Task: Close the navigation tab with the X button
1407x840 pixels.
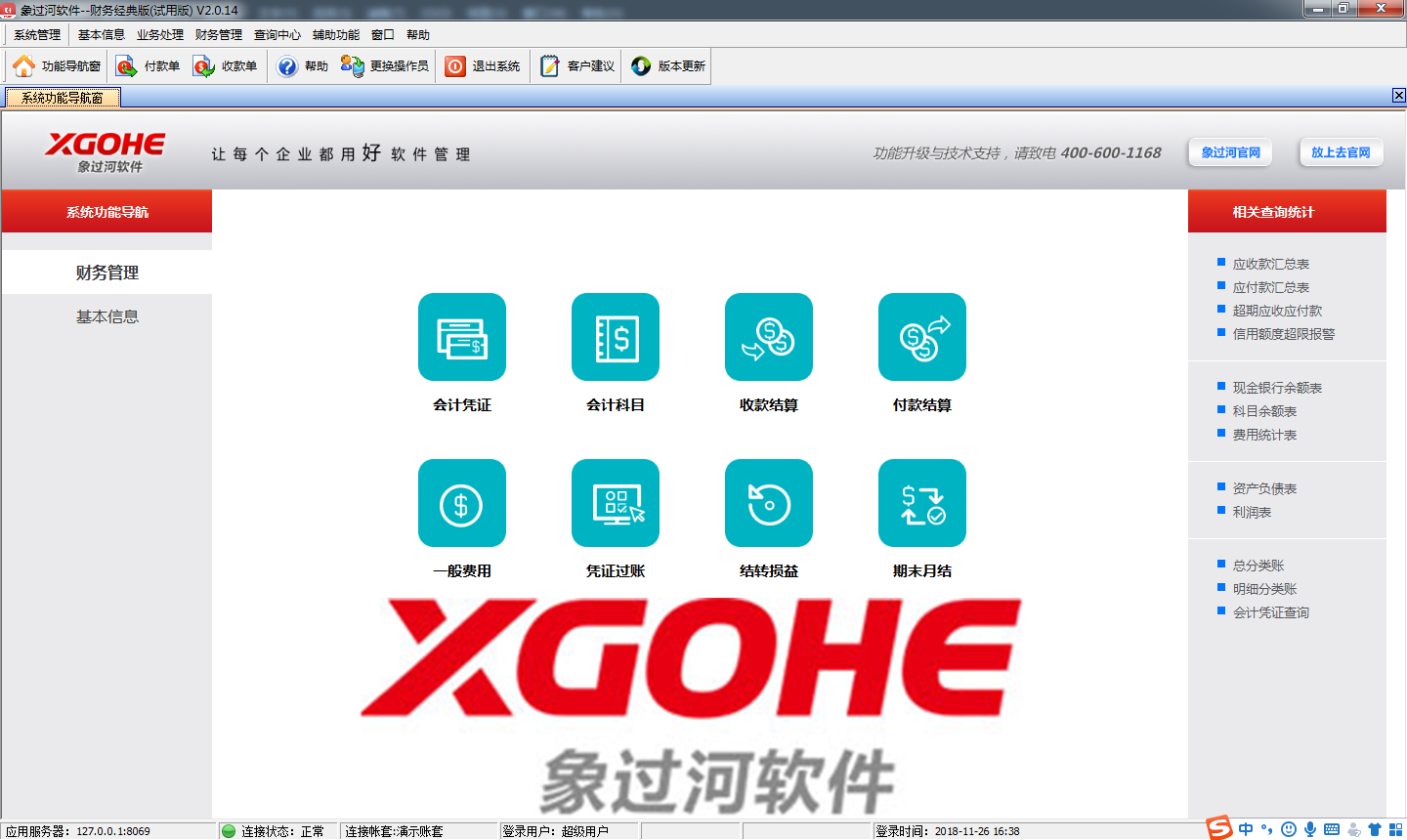Action: pyautogui.click(x=1398, y=95)
